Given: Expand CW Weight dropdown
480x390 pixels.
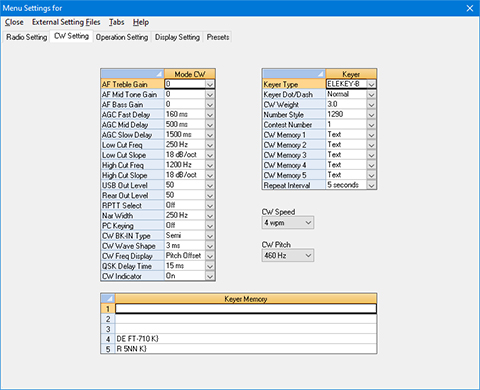Looking at the screenshot, I should [371, 105].
